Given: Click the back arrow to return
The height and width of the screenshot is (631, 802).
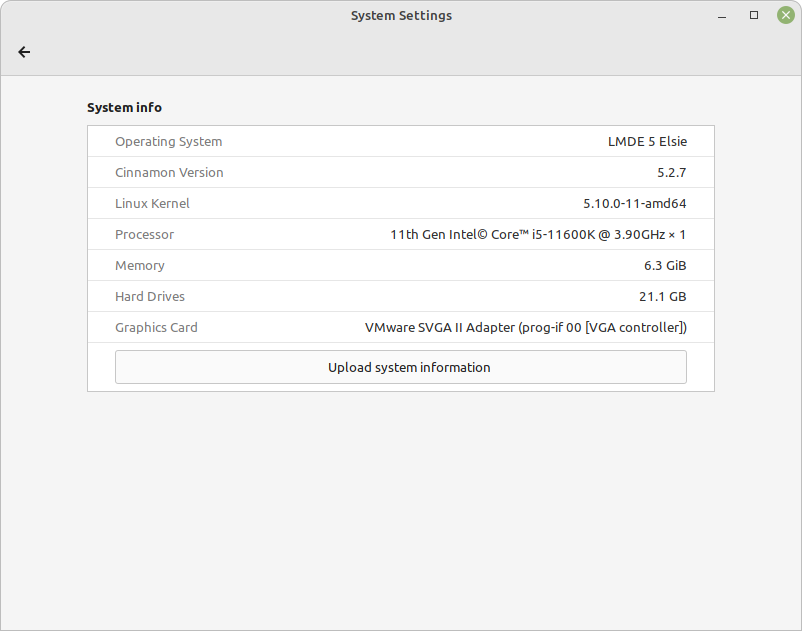Looking at the screenshot, I should tap(24, 52).
